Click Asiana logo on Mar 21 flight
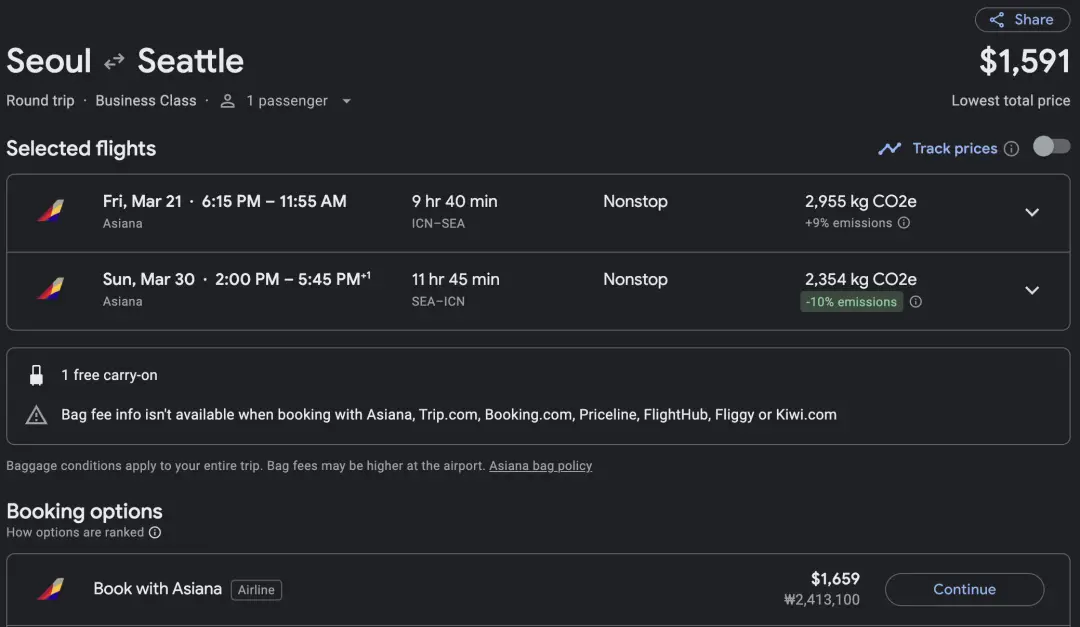 click(x=50, y=211)
